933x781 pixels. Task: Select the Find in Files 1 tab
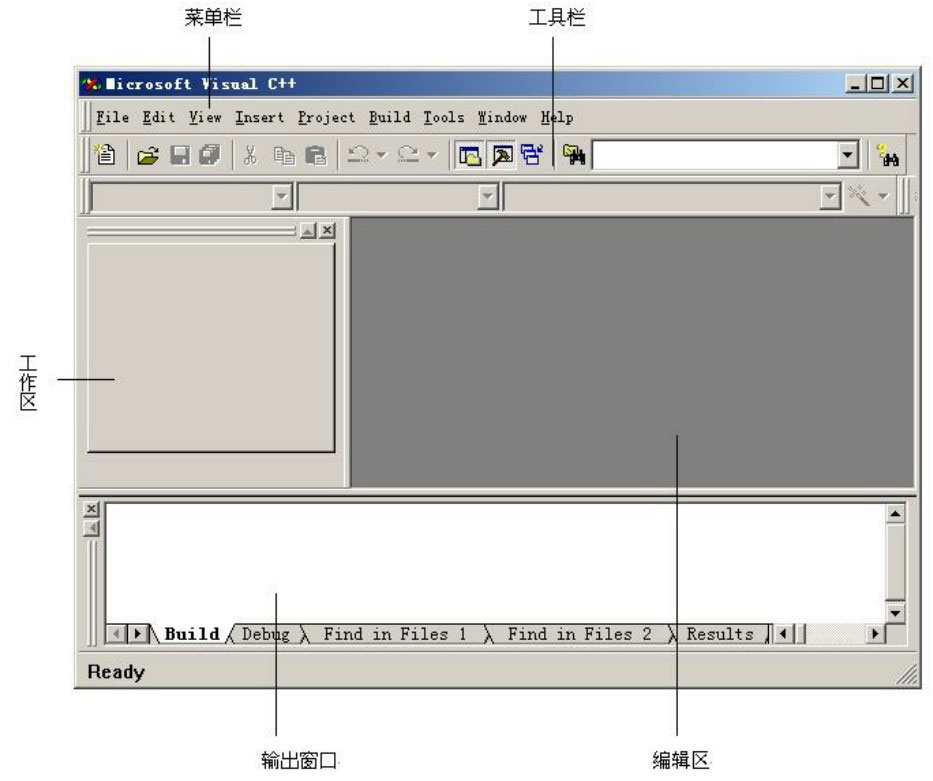point(395,634)
